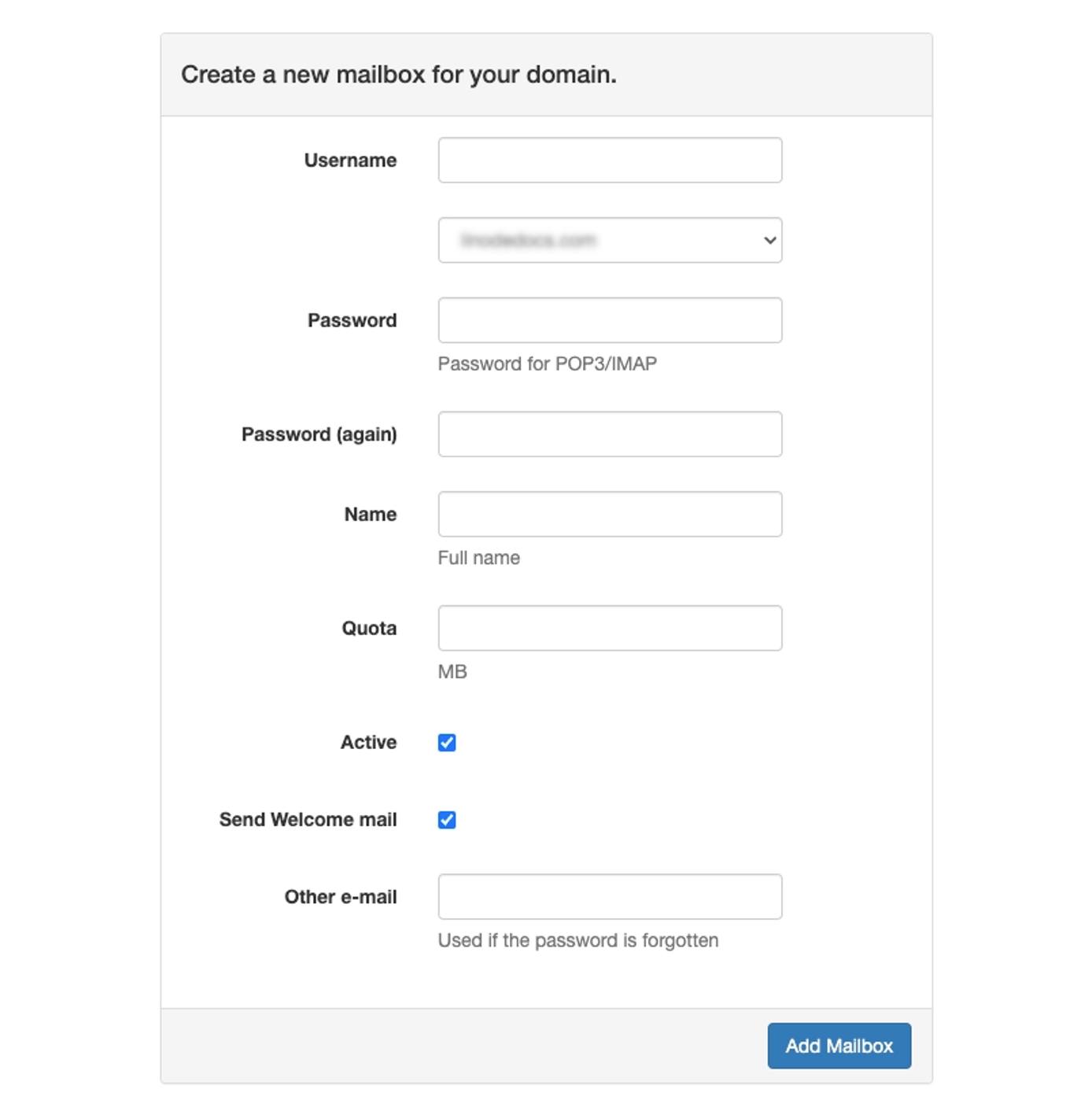Click the Password (again) confirmation field
Viewport: 1092px width, 1111px height.
609,434
